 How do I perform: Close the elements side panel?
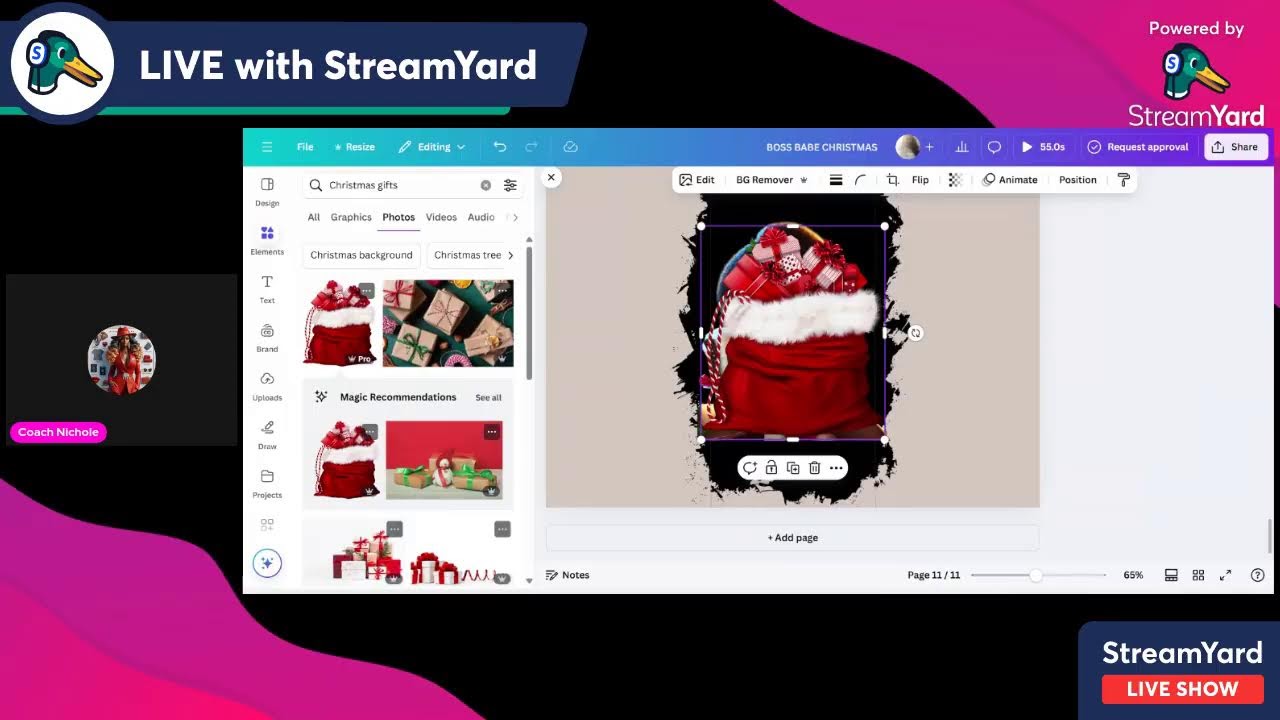[551, 177]
